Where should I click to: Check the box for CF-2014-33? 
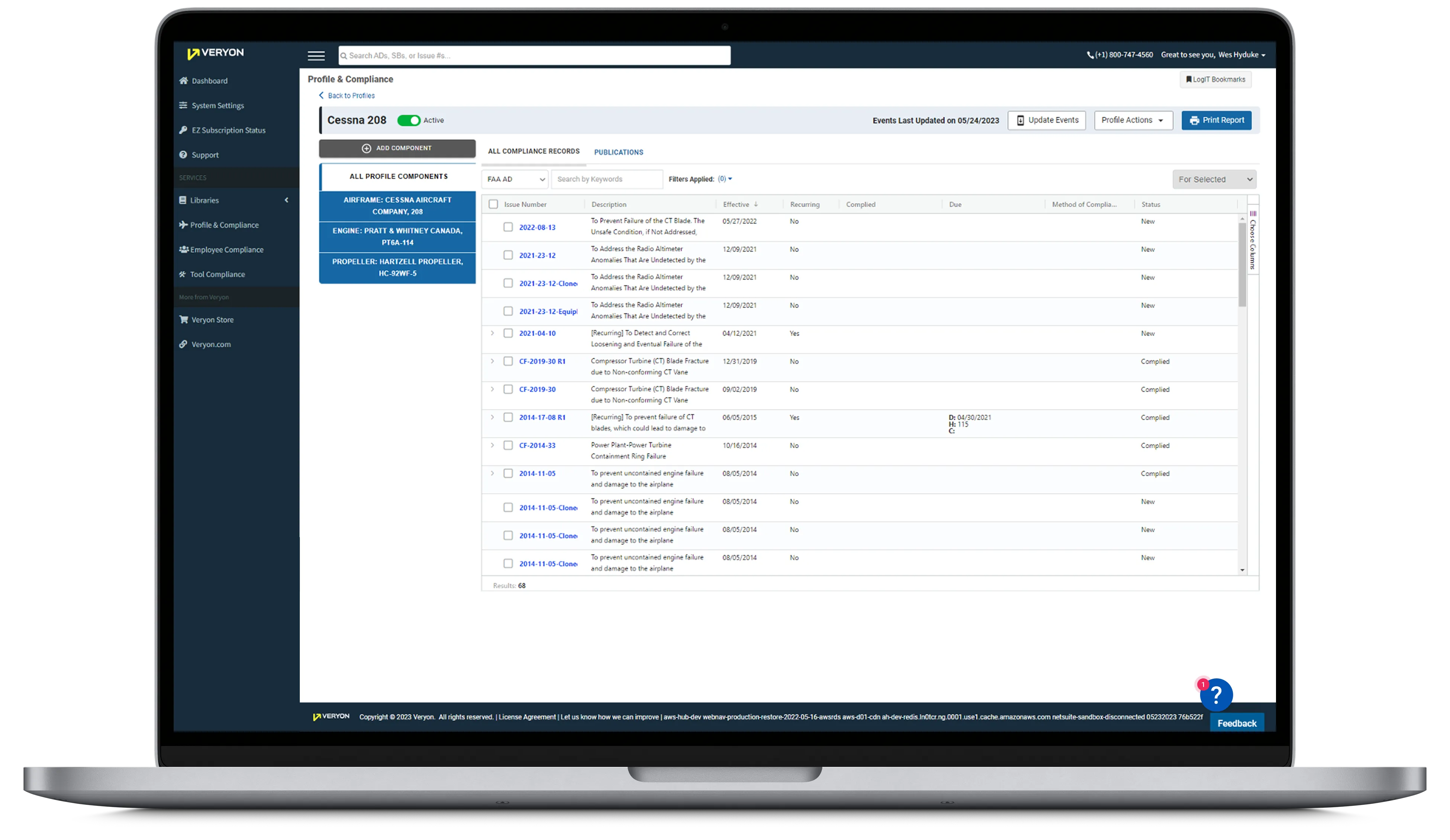click(x=508, y=445)
